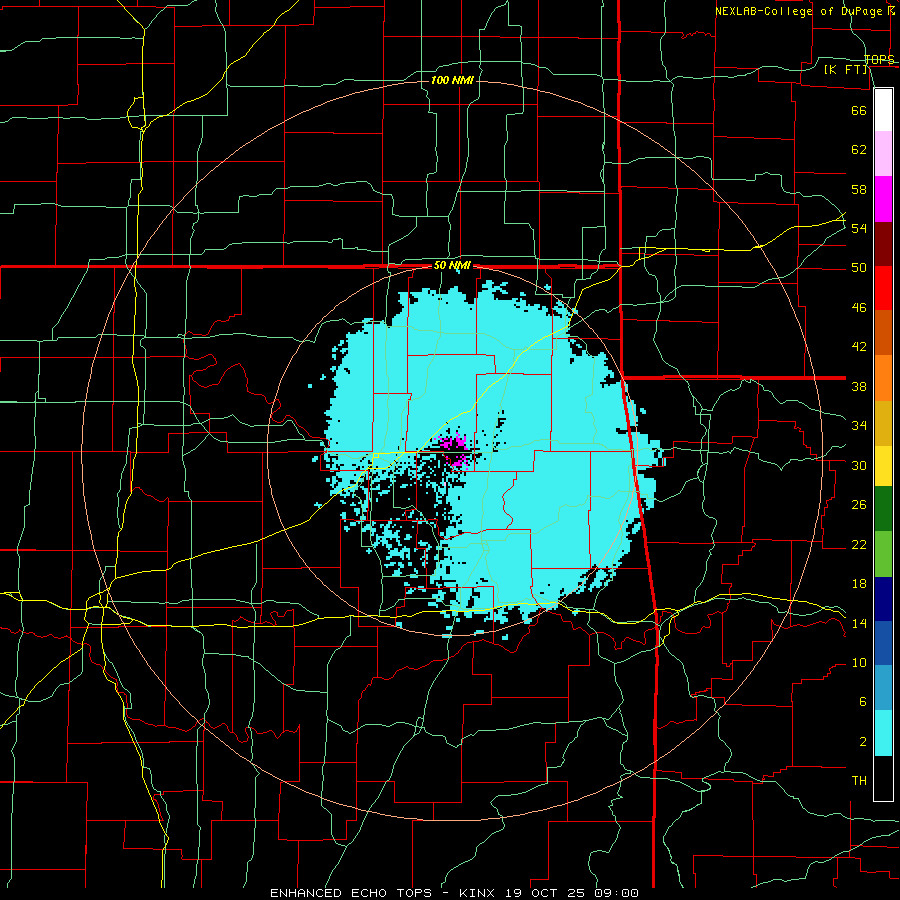Click the '22' legend value
The image size is (900, 900).
(859, 545)
